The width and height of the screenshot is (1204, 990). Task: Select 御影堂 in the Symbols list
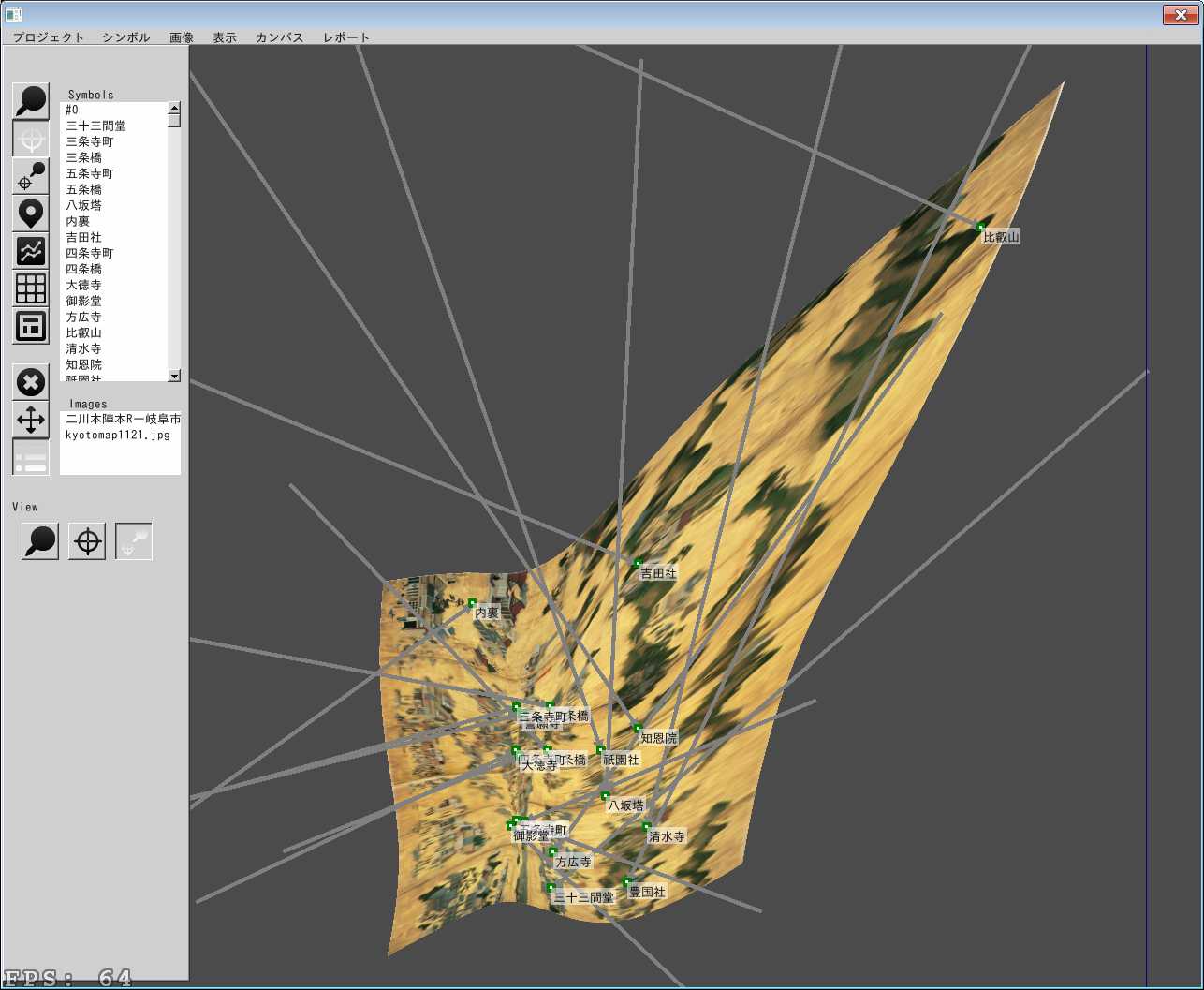pos(114,301)
